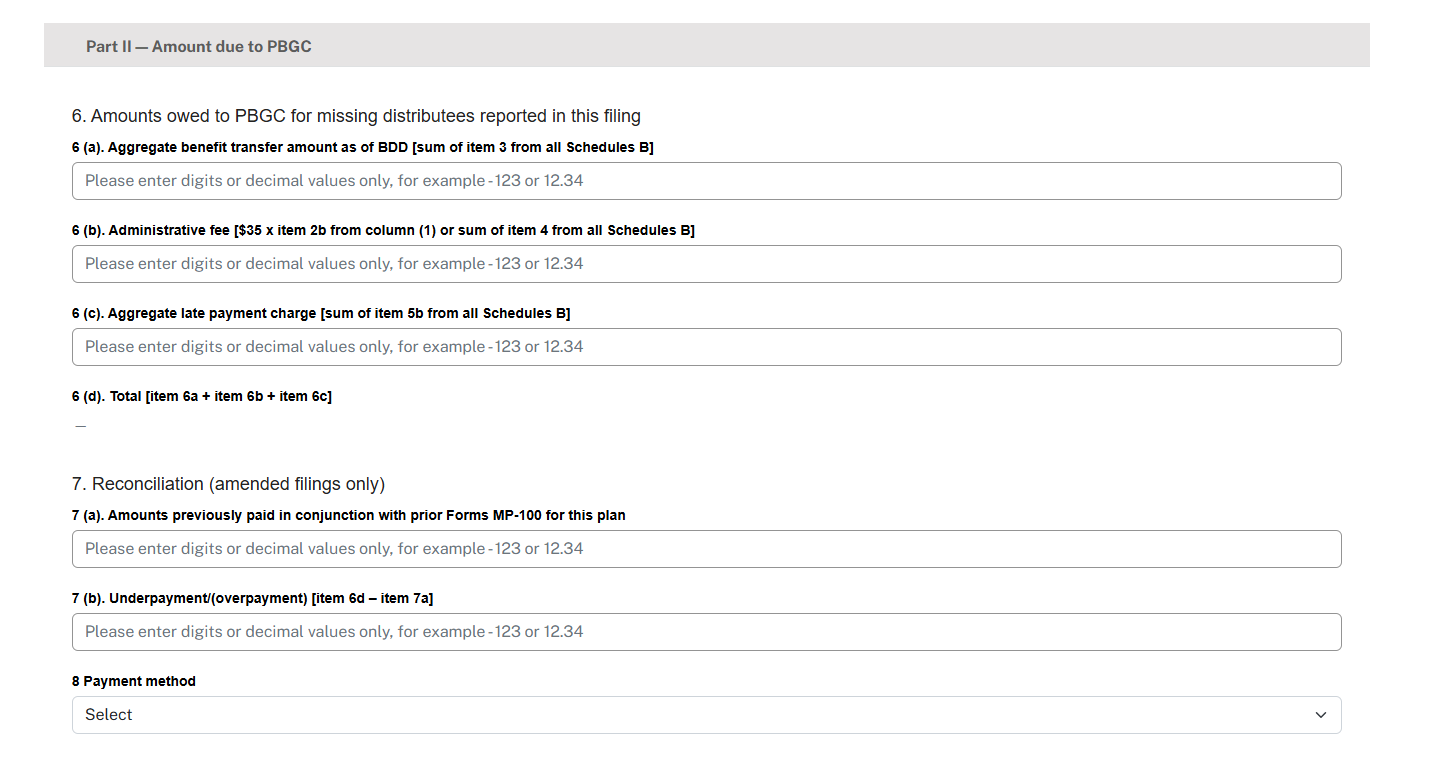Click the 7(b) Underpayment/(overpayment) label
Viewport: 1437px width, 769px height.
click(252, 598)
